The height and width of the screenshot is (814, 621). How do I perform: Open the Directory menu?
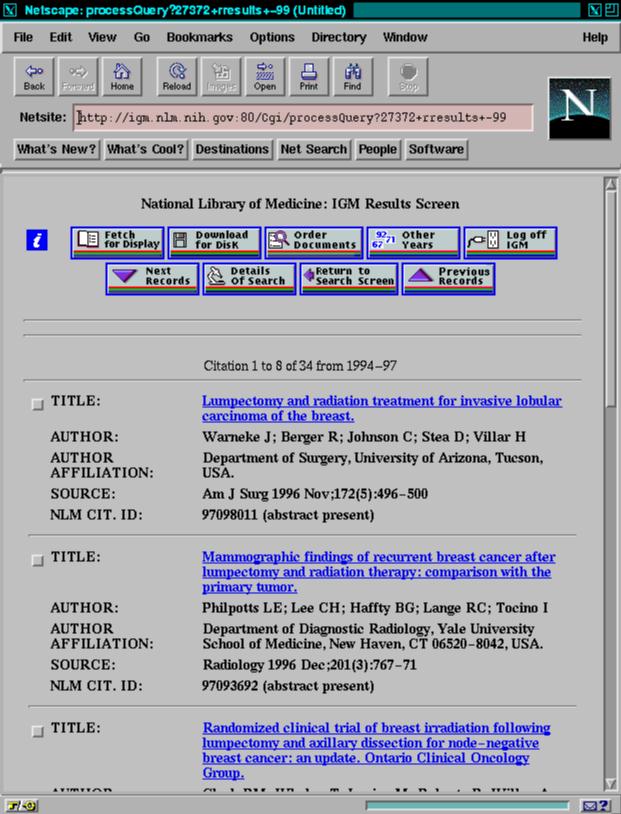[x=339, y=37]
